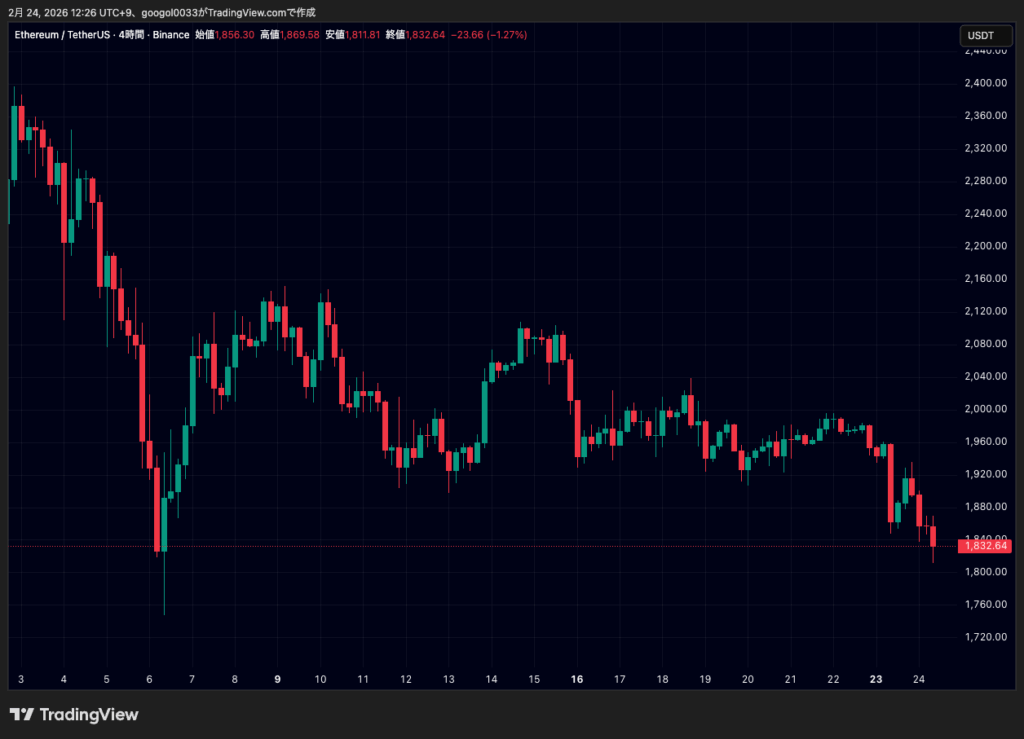Click the bold 9 date label
The image size is (1024, 739).
pyautogui.click(x=277, y=679)
